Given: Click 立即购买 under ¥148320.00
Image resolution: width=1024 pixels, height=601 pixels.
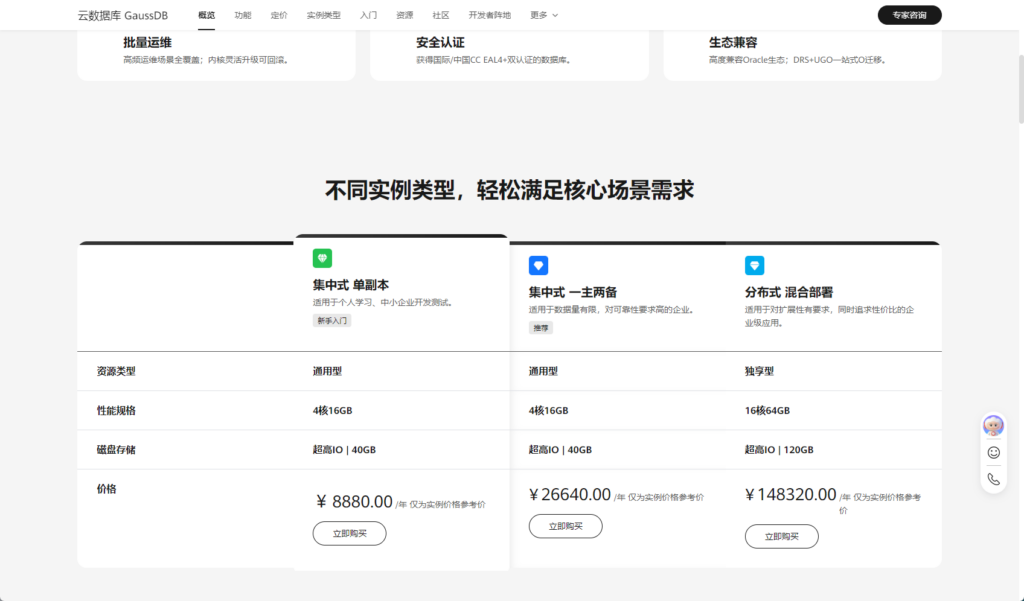Looking at the screenshot, I should coord(782,536).
